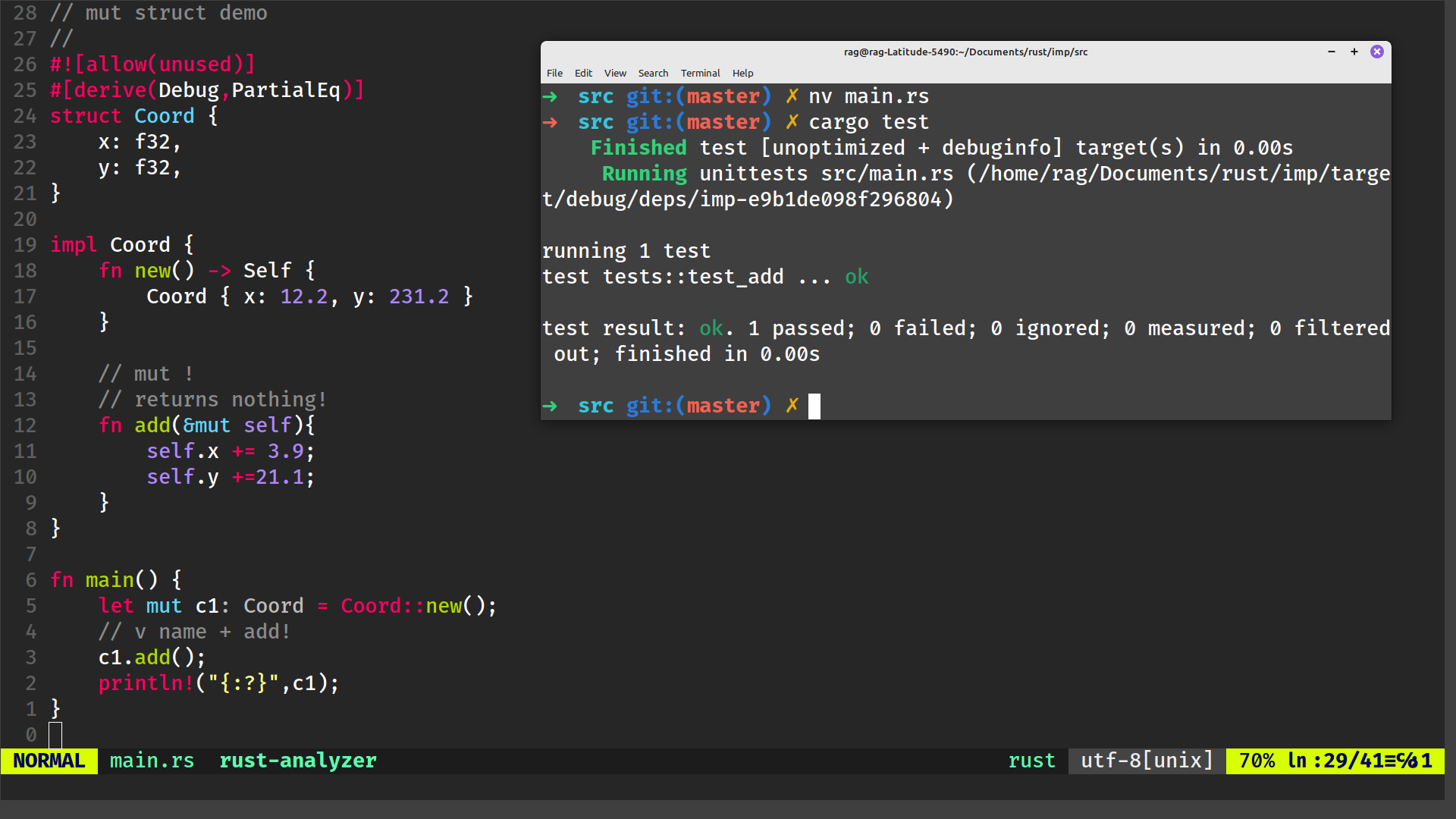
Task: Click the rust-analyzer label in the statusline
Action: coord(298,761)
